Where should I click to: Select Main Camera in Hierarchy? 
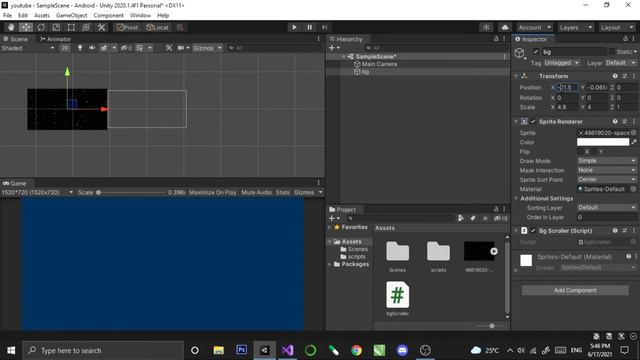click(x=379, y=64)
